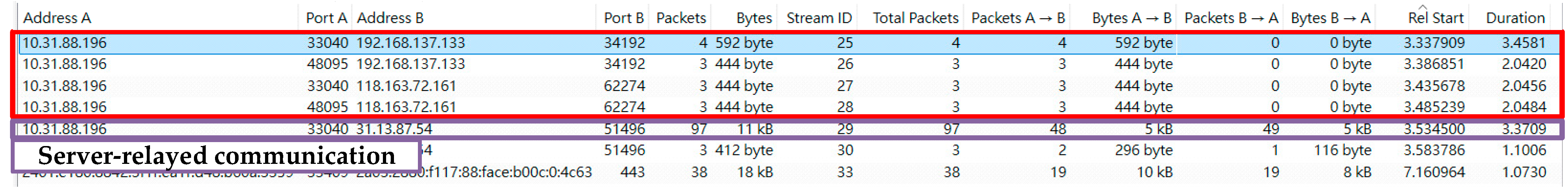Sort by Packets A → B header
1568x191 pixels.
[1018, 18]
